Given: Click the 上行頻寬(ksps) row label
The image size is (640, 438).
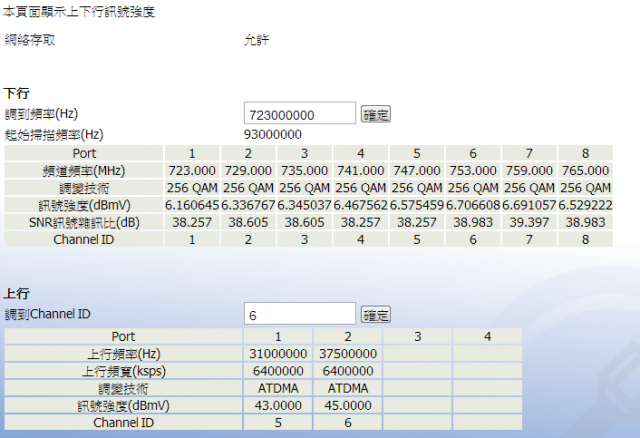Looking at the screenshot, I should pyautogui.click(x=124, y=371).
